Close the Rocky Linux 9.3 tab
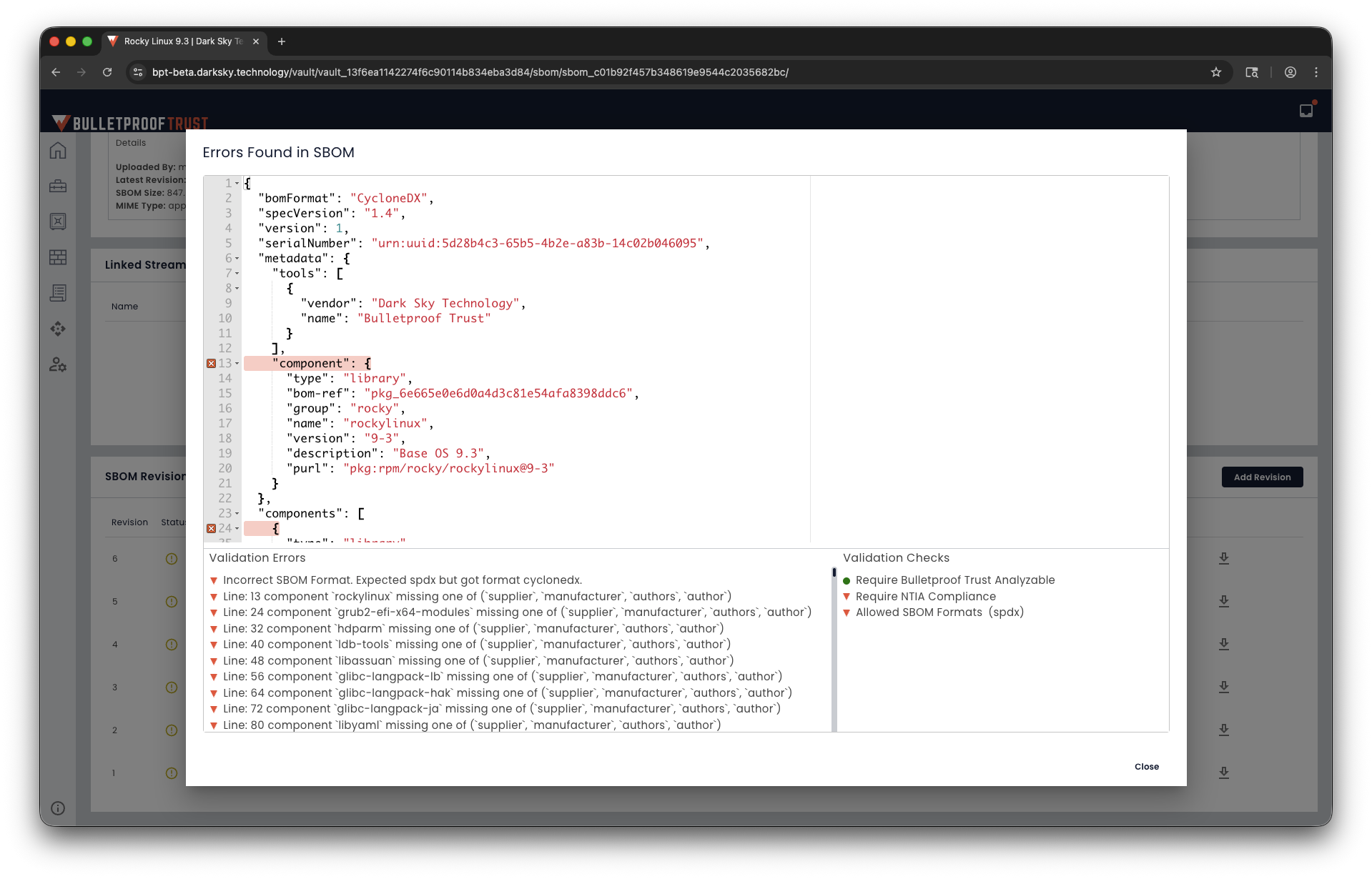Viewport: 1372px width, 879px height. pos(256,41)
